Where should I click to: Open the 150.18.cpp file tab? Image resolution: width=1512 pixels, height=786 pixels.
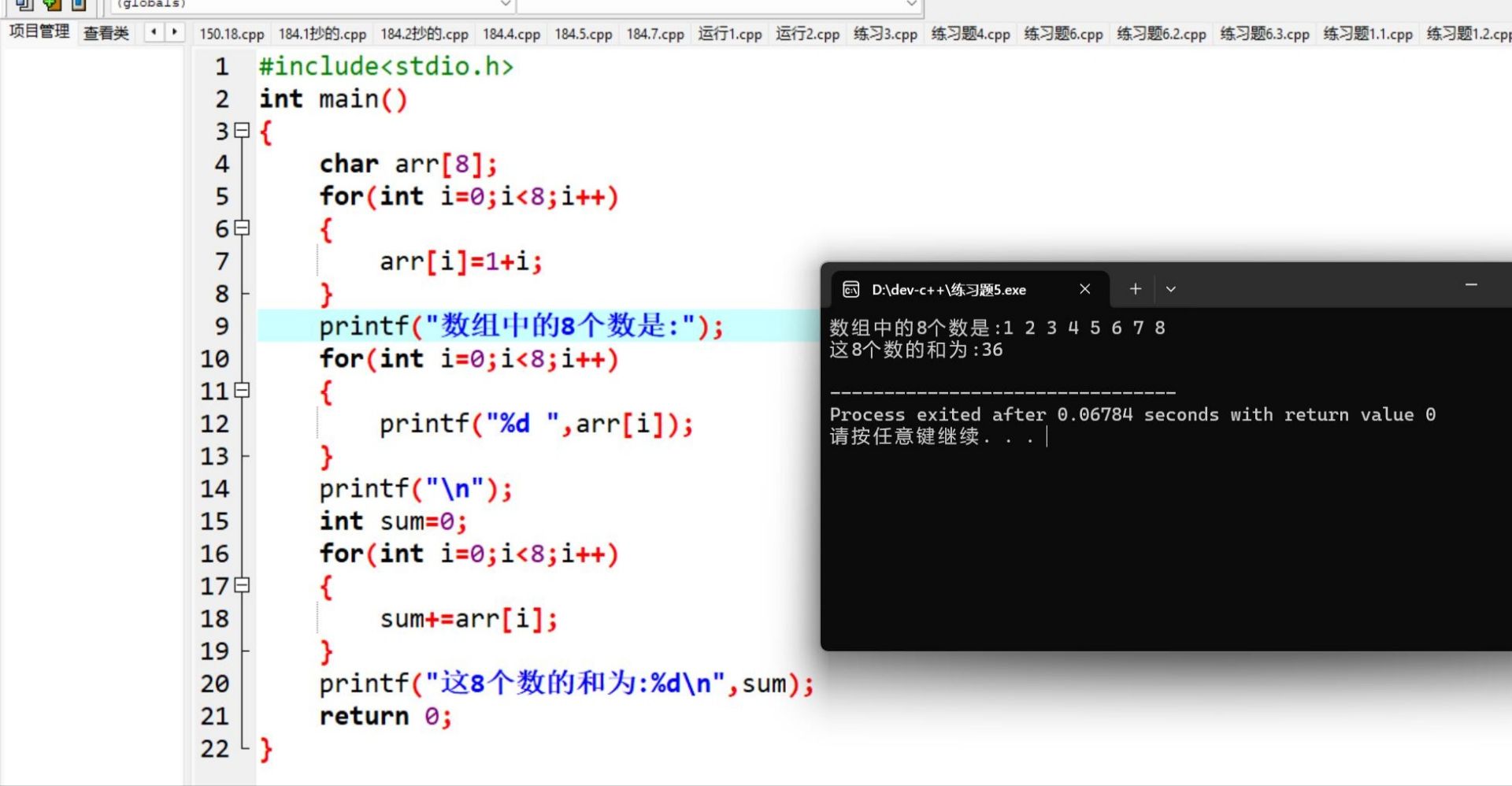(x=232, y=34)
